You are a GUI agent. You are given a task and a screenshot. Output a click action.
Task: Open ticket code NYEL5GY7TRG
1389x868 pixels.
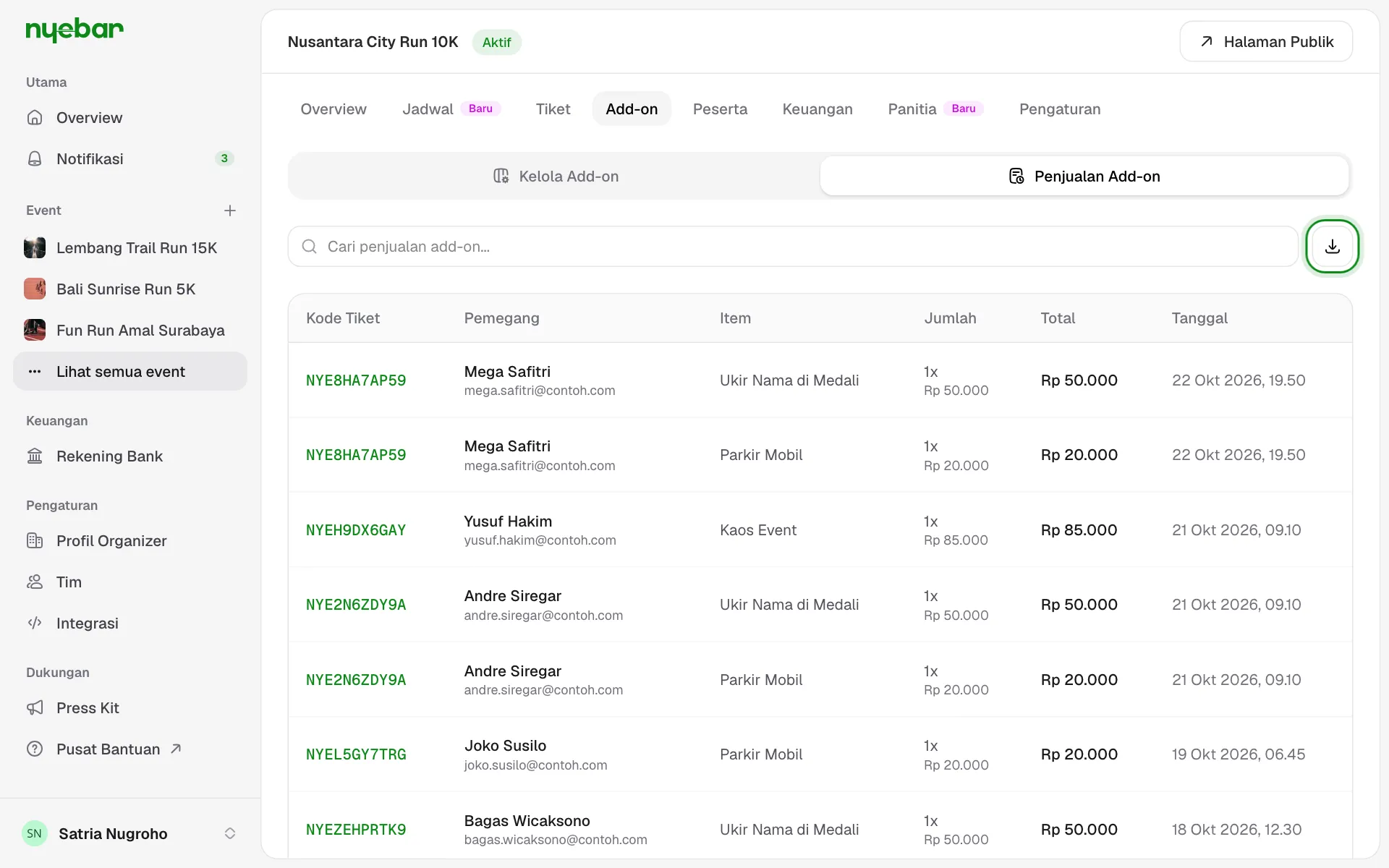pyautogui.click(x=356, y=754)
